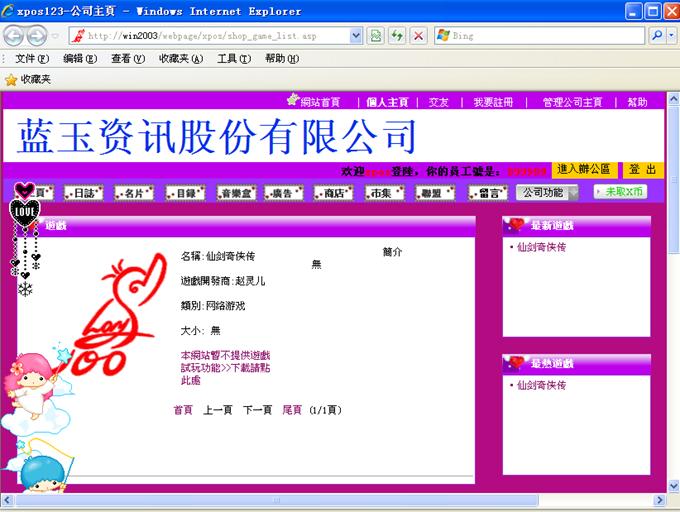Open the 查看(V) menu
This screenshot has width=680, height=512.
pos(127,59)
